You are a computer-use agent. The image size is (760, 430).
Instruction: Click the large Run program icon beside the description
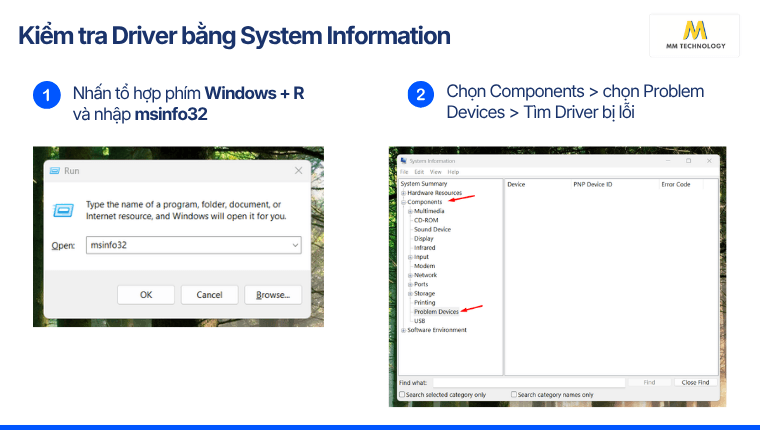pos(63,210)
